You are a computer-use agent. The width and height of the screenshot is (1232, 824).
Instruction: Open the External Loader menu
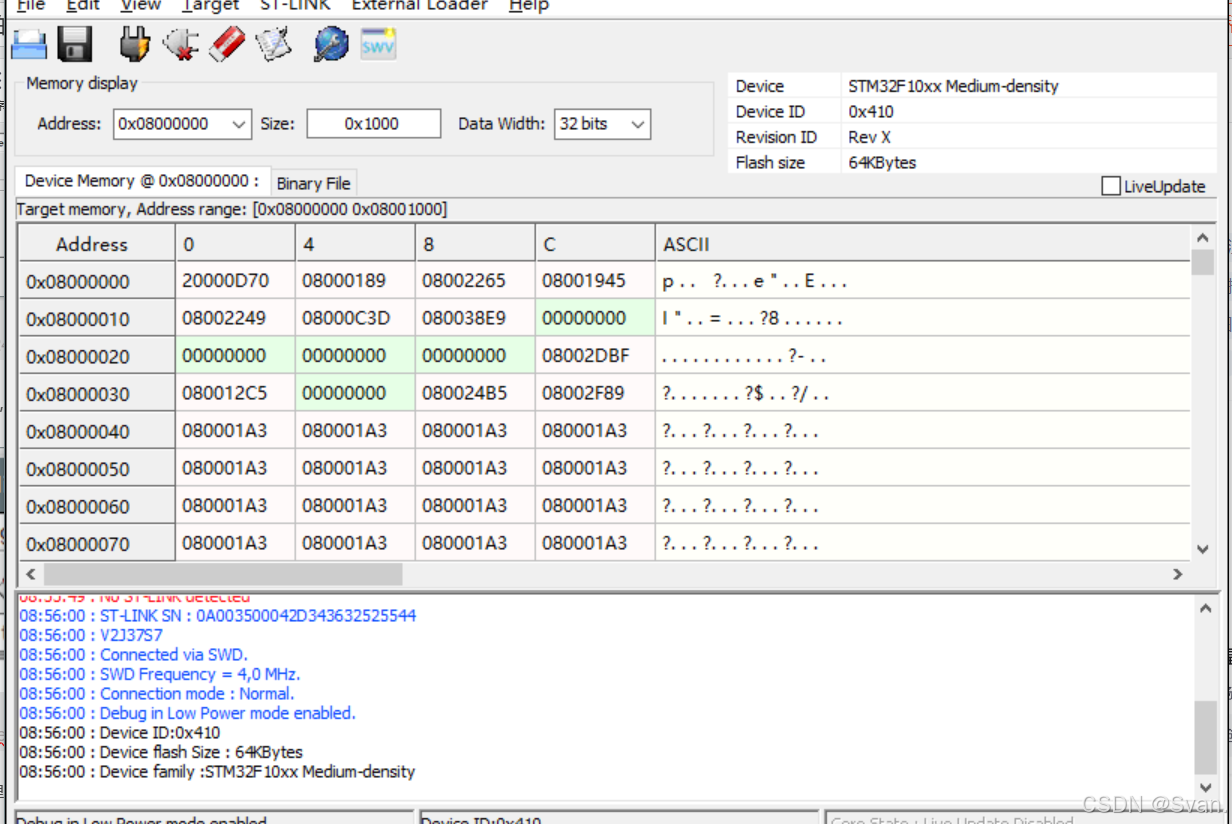[x=420, y=5]
